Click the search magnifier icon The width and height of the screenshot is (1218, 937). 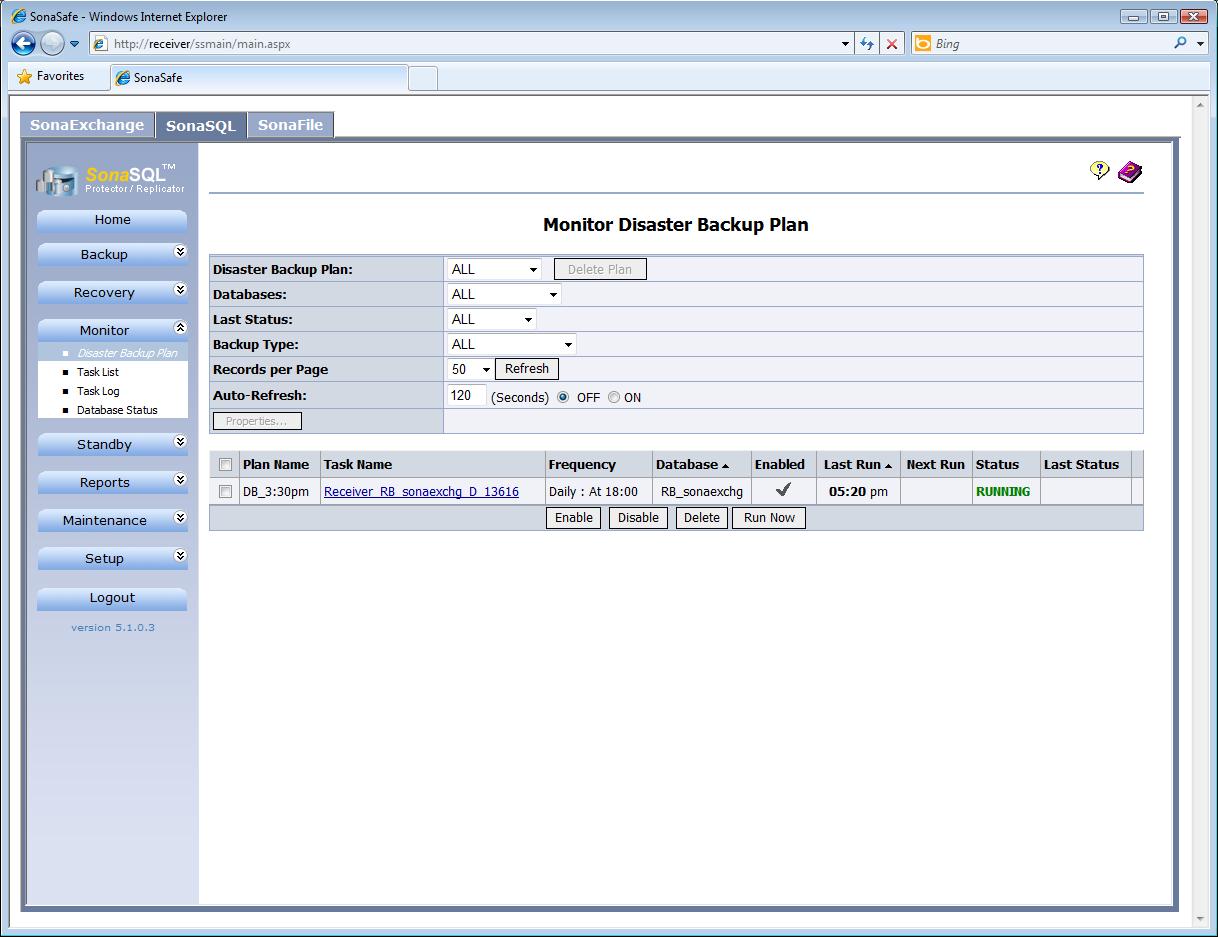(1182, 44)
